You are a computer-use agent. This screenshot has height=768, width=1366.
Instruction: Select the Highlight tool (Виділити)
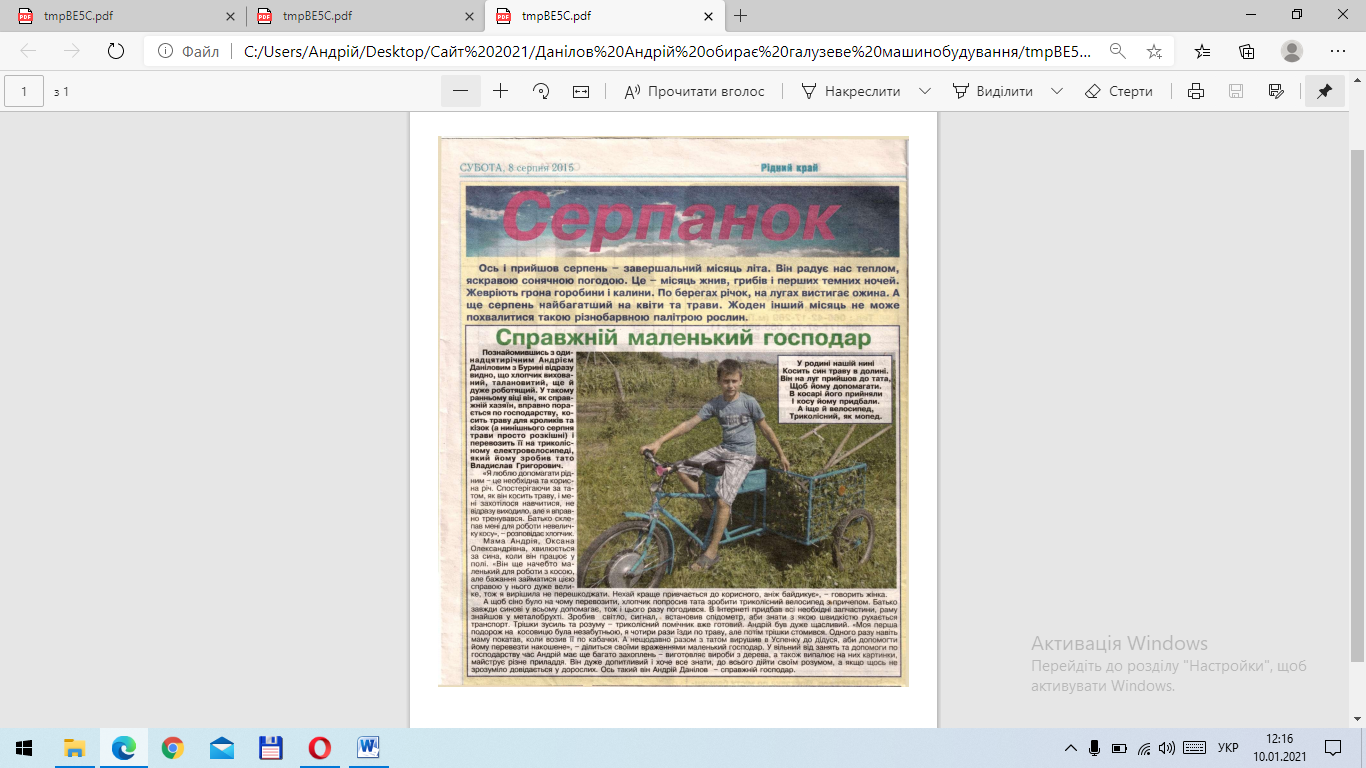(993, 91)
